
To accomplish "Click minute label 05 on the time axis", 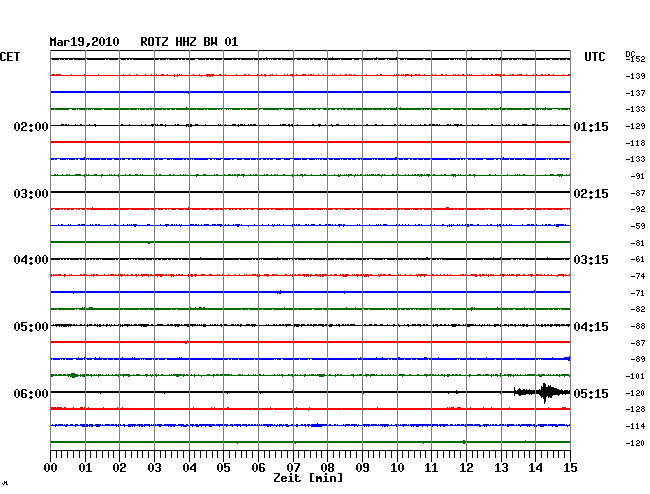I will 223,468.
